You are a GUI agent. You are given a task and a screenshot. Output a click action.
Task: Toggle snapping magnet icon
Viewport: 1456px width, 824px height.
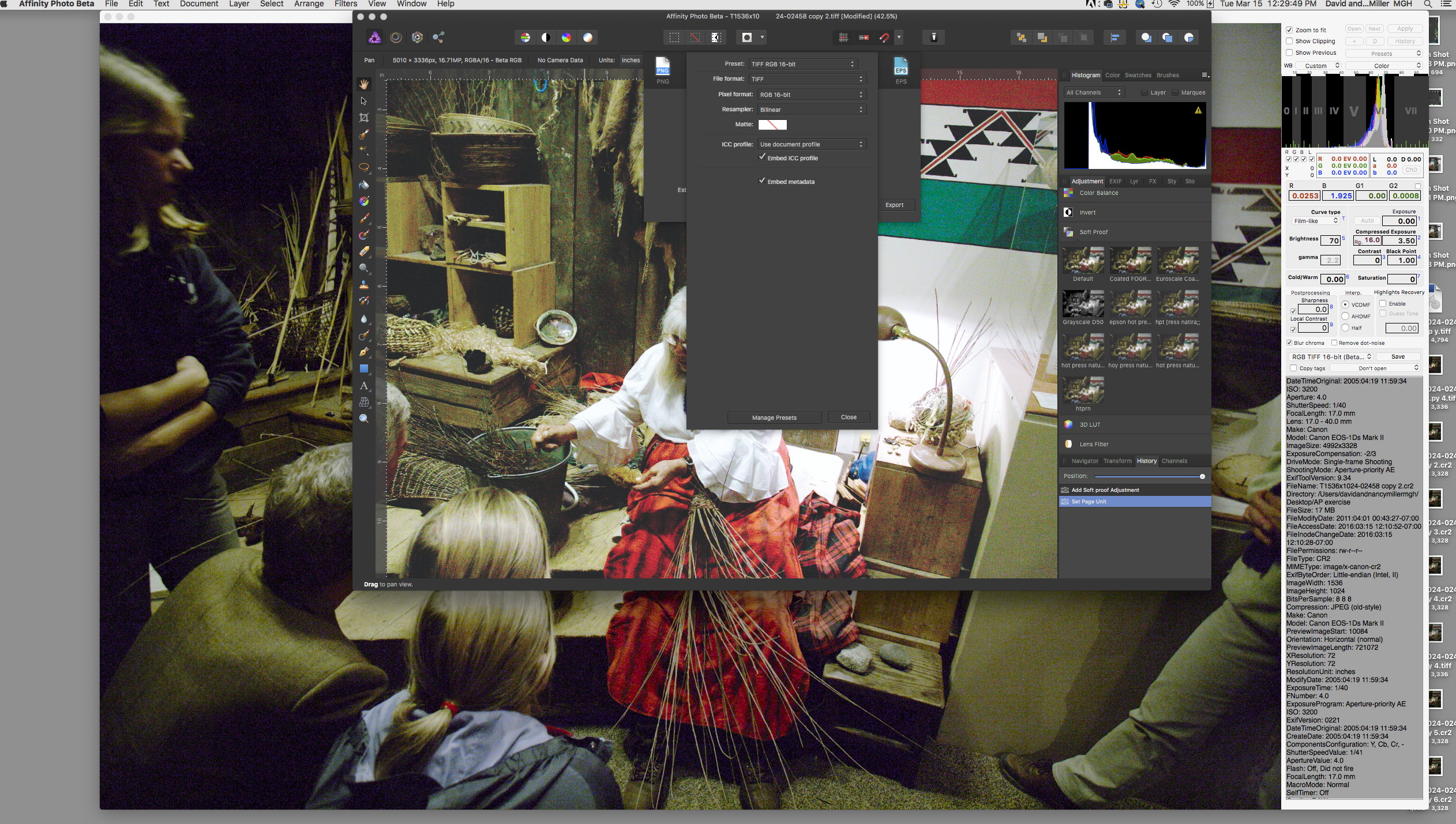[x=884, y=37]
